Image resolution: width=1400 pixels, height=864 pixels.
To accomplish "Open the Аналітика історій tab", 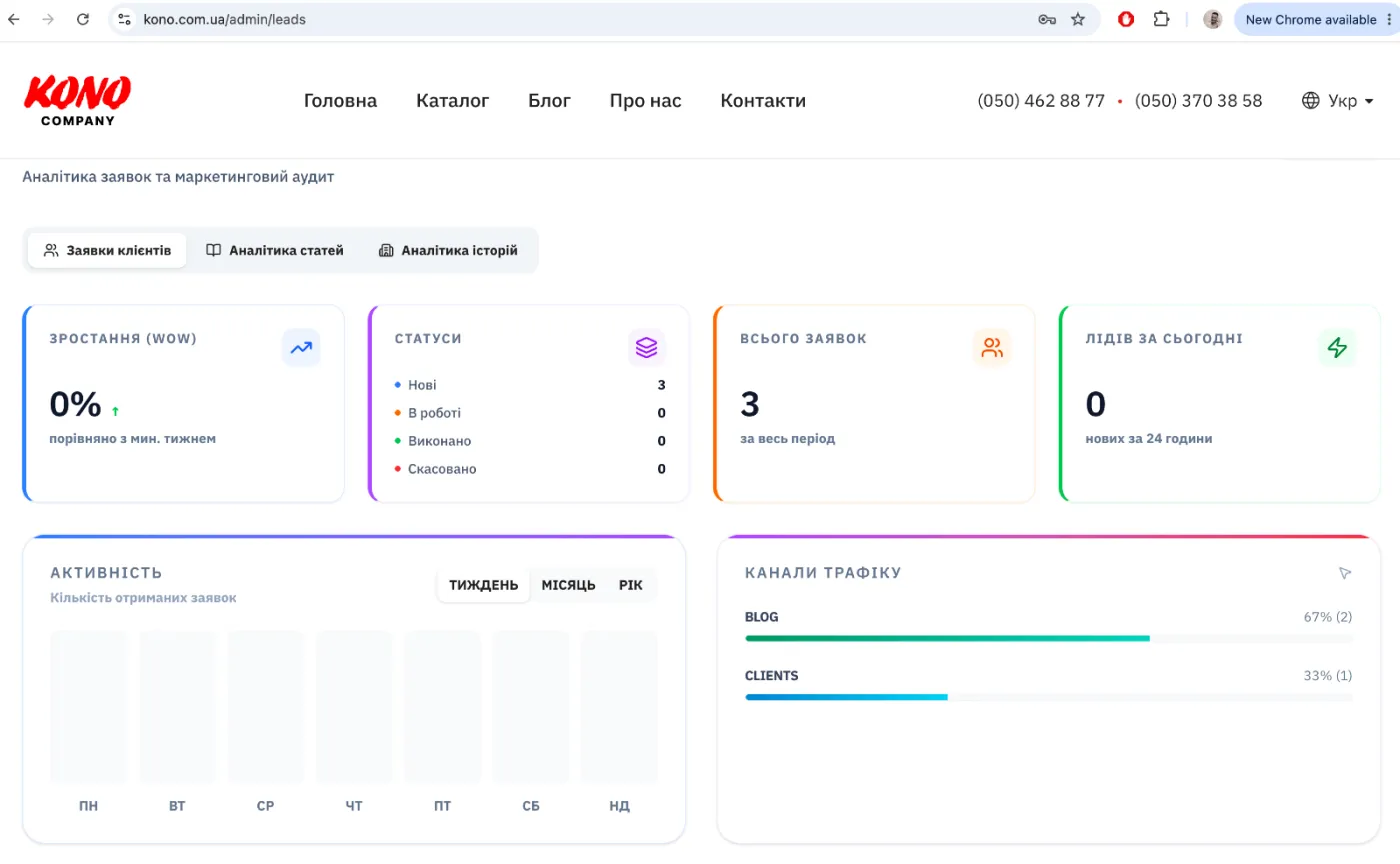I will click(448, 250).
